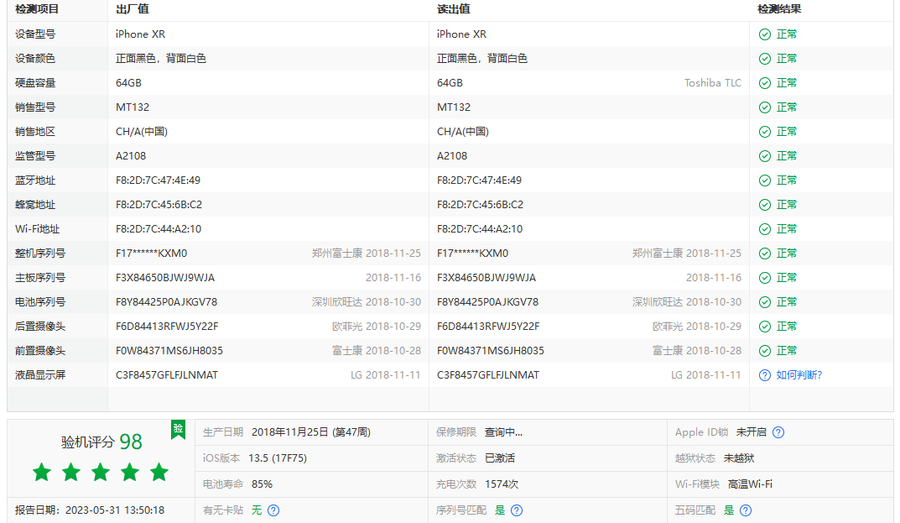The width and height of the screenshot is (900, 523).
Task: Click factory cellular address F8:2D:7C:45:6B:C2
Action: click(x=159, y=205)
